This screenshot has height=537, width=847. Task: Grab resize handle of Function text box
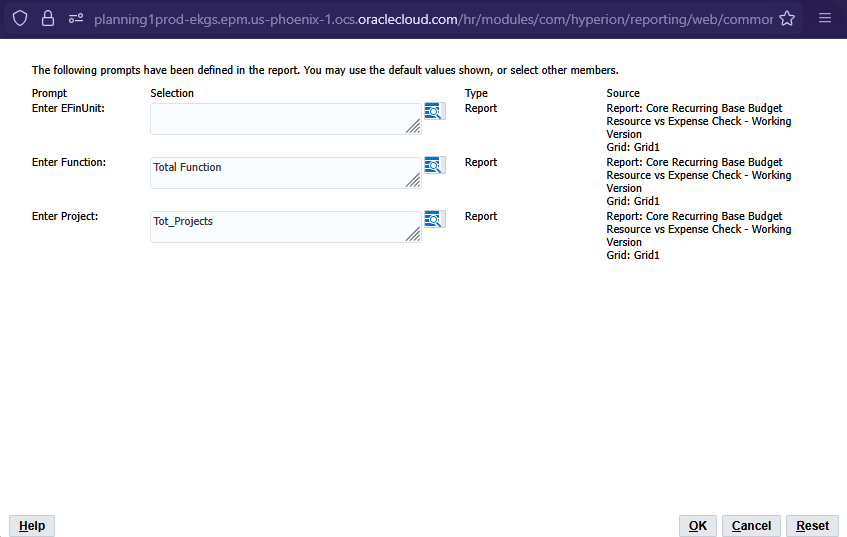[413, 180]
